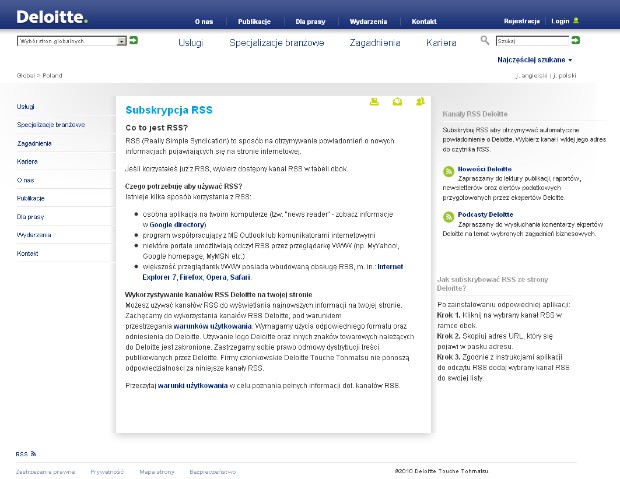Click the Deloitte logo
Screen dimensions: 620x479
52,17
